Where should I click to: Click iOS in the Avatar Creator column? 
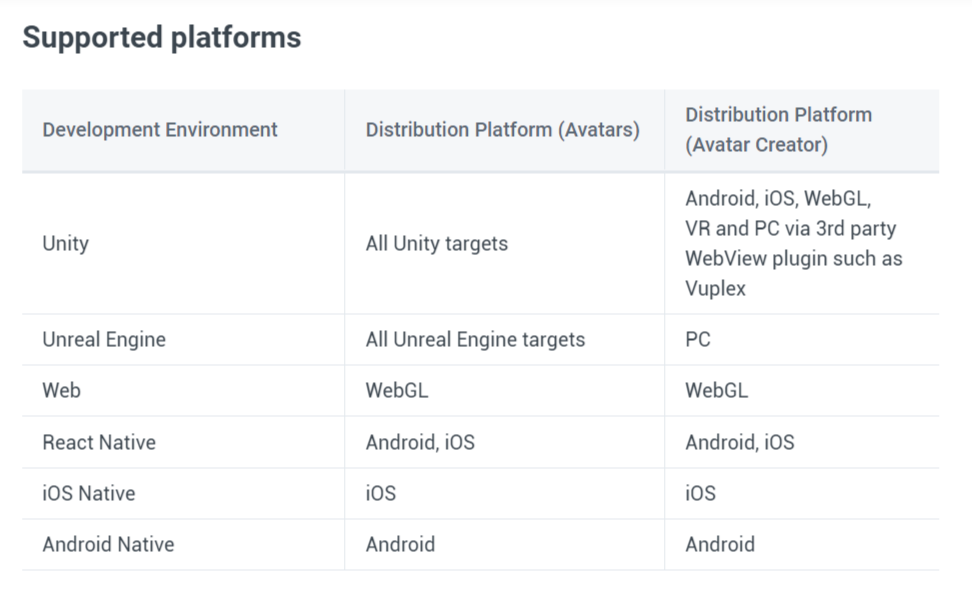pos(700,493)
